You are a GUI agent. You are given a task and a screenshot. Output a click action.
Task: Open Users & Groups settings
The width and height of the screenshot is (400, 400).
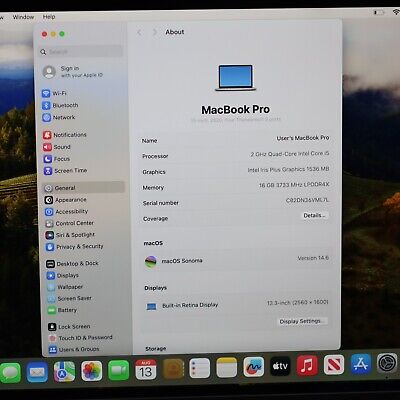[x=74, y=349]
